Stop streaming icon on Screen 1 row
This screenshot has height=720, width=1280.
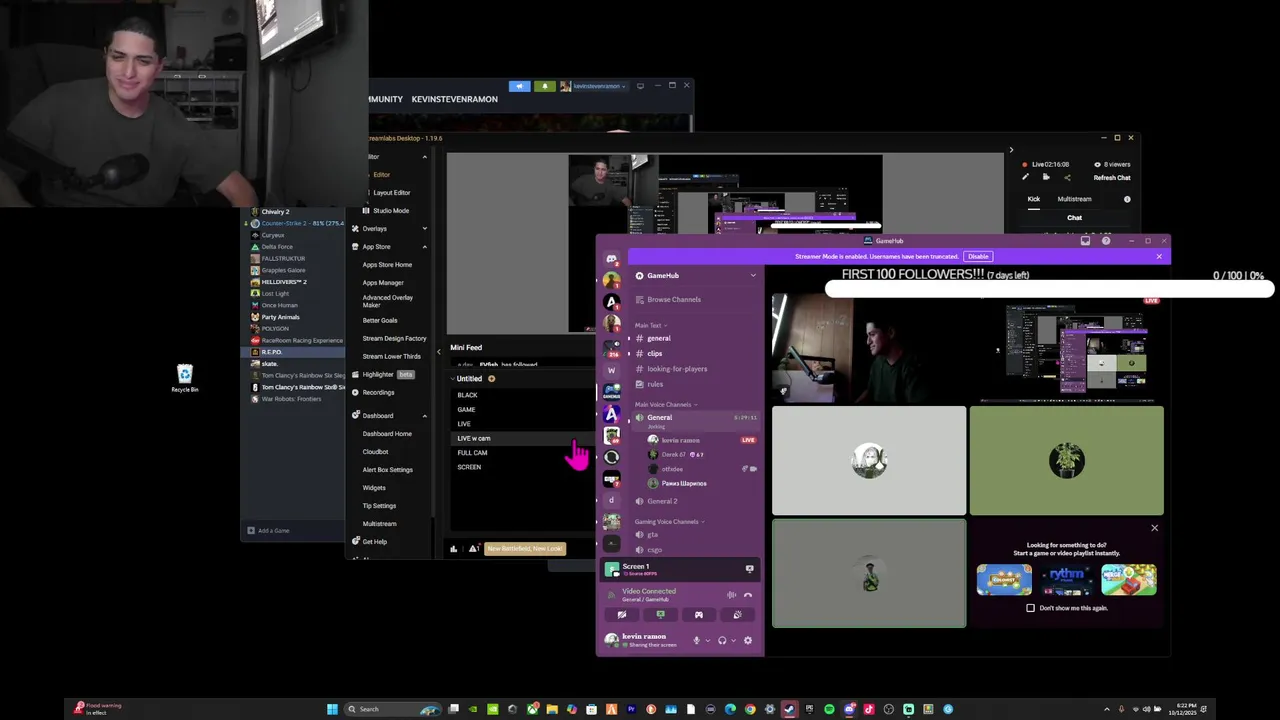(749, 569)
